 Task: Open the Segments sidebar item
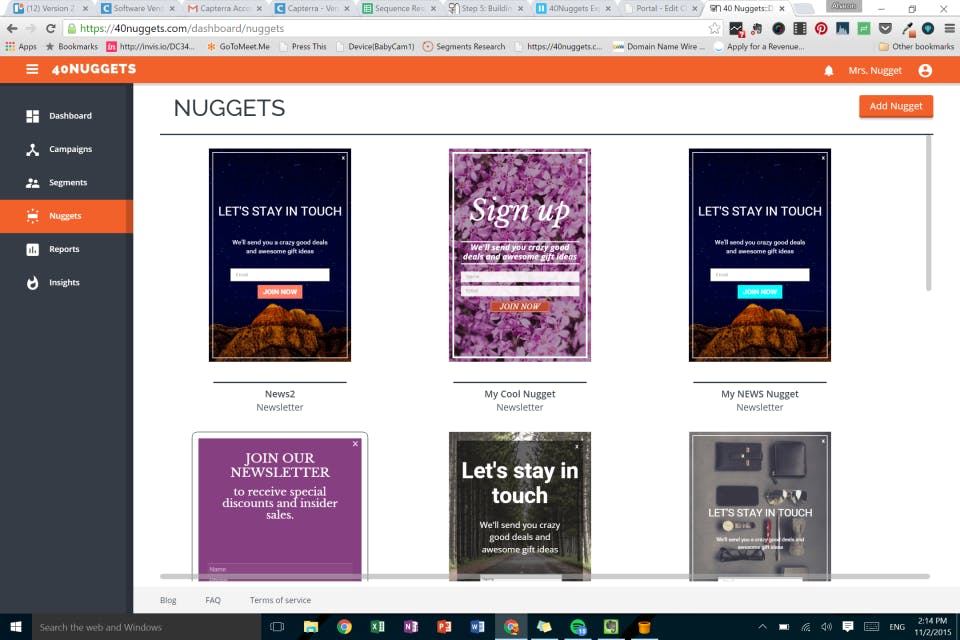coord(66,183)
